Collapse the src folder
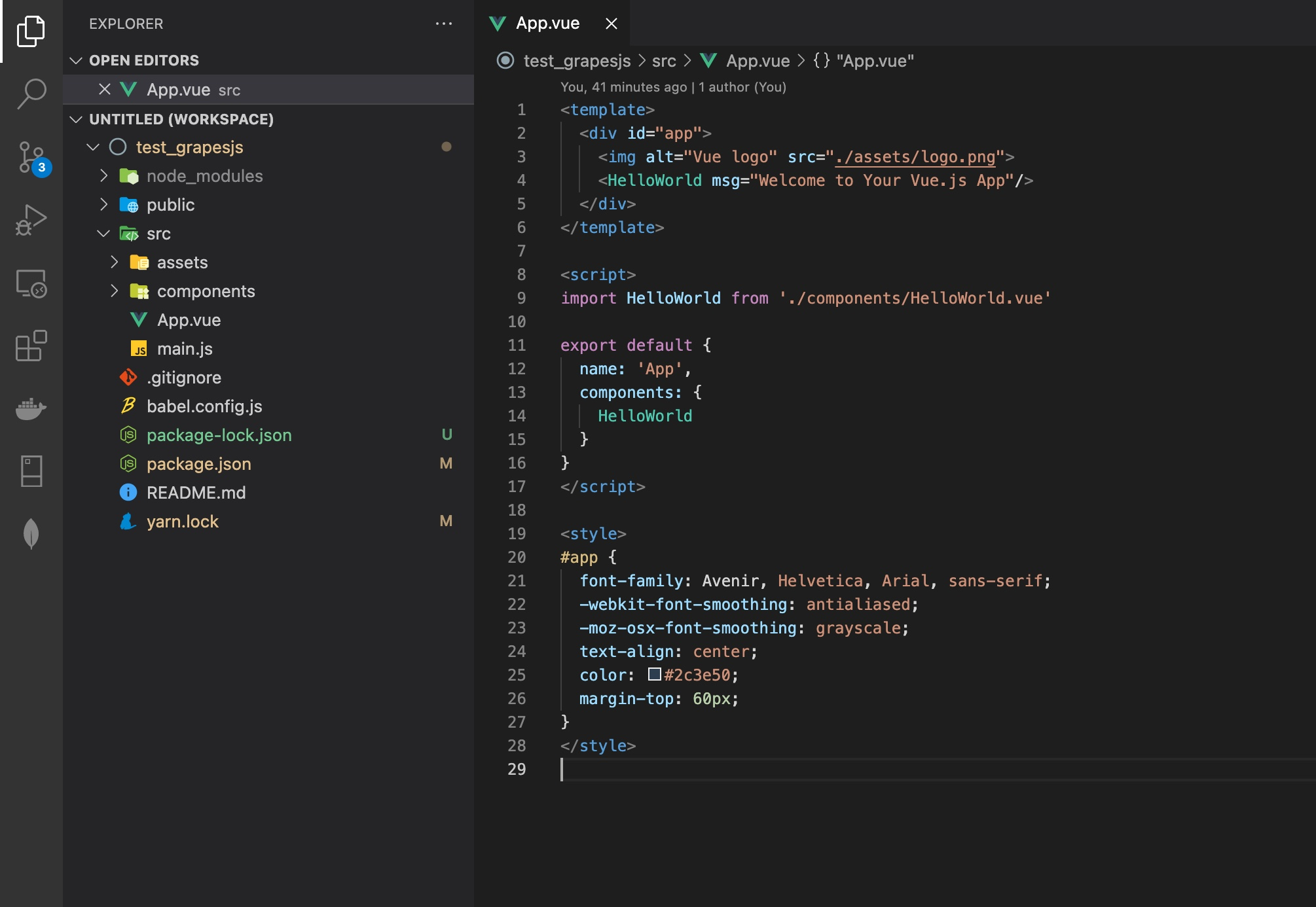This screenshot has width=1316, height=907. click(103, 234)
